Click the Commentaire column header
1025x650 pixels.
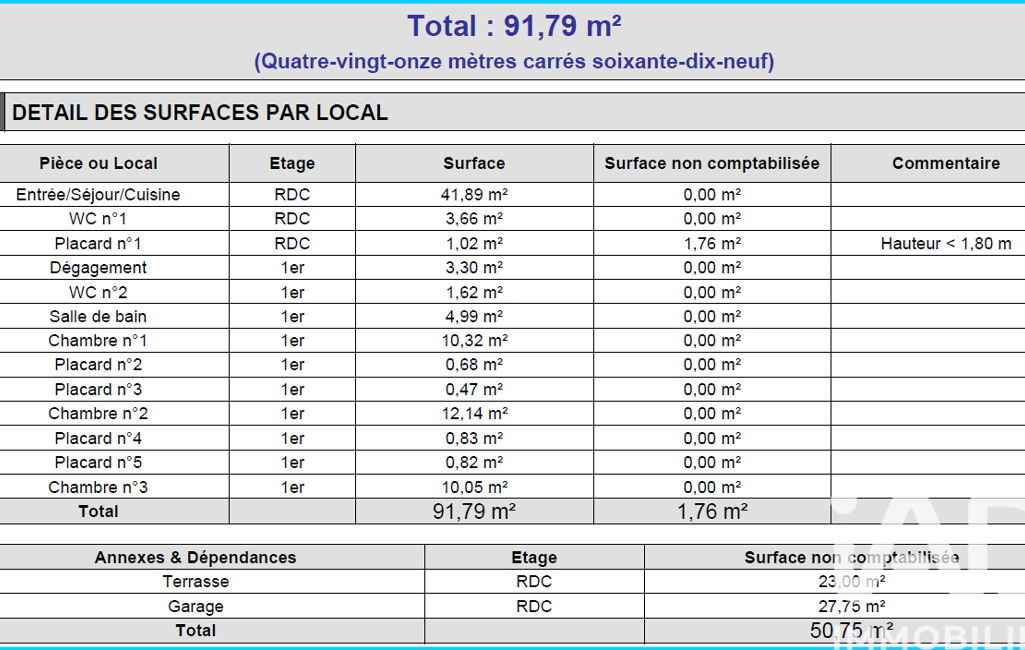(945, 163)
